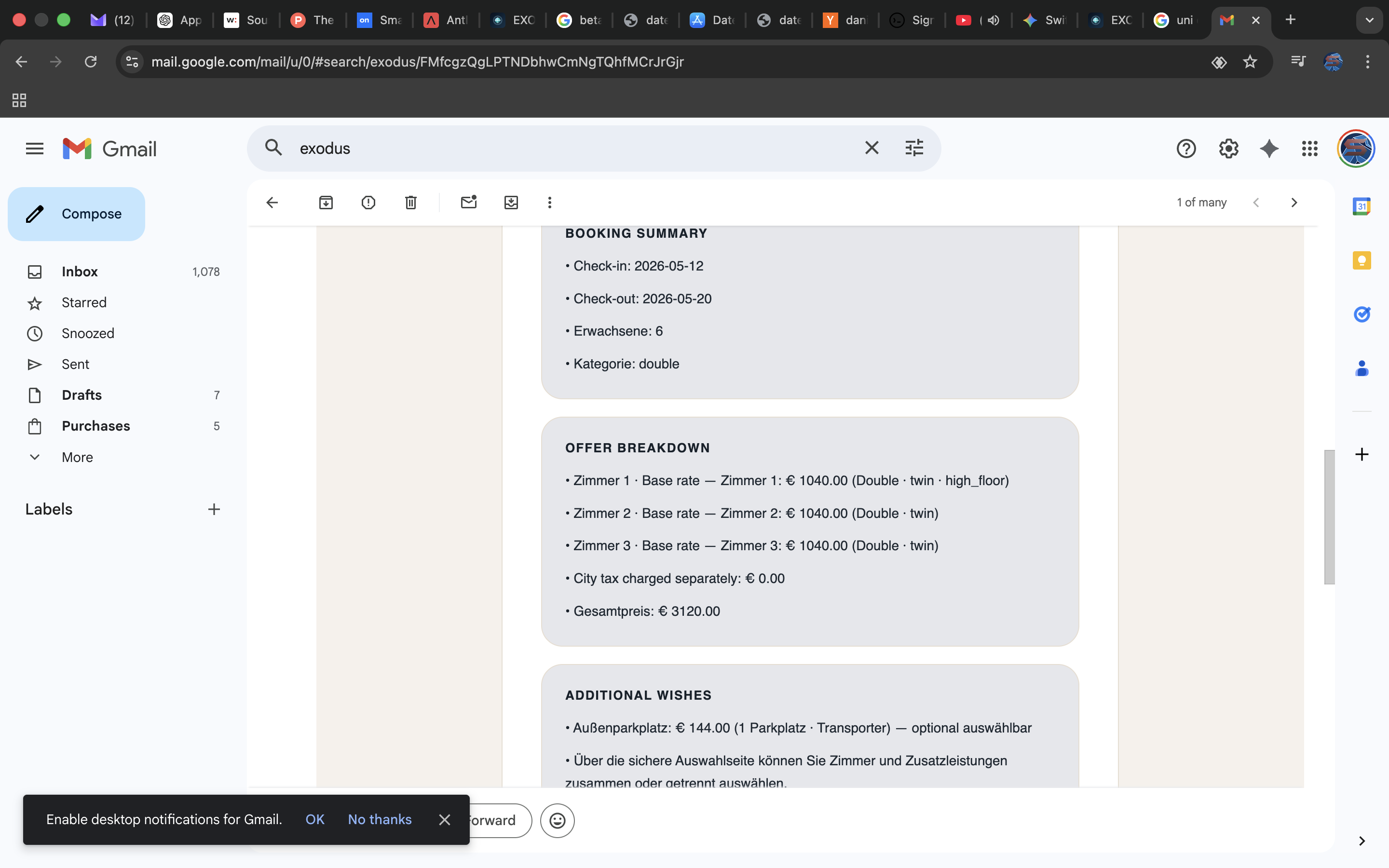Open the Chrome apps grid shortcut
The height and width of the screenshot is (868, 1389).
(x=19, y=100)
